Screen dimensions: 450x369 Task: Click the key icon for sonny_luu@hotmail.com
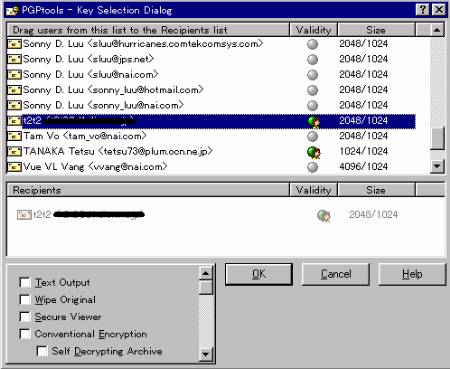tap(14, 90)
